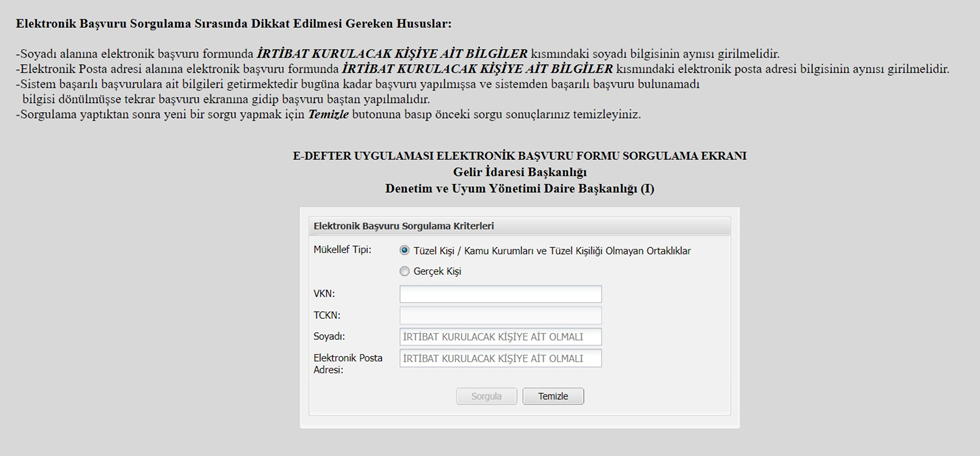
Task: Click the Denetim ve Uyum Yönetimi heading
Action: tap(519, 188)
